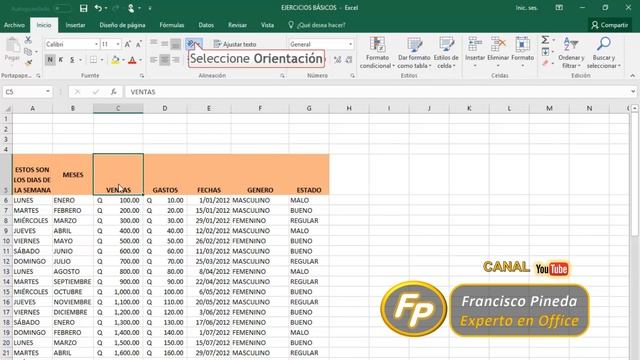
Task: Switch to the Vista tab
Action: (x=267, y=25)
